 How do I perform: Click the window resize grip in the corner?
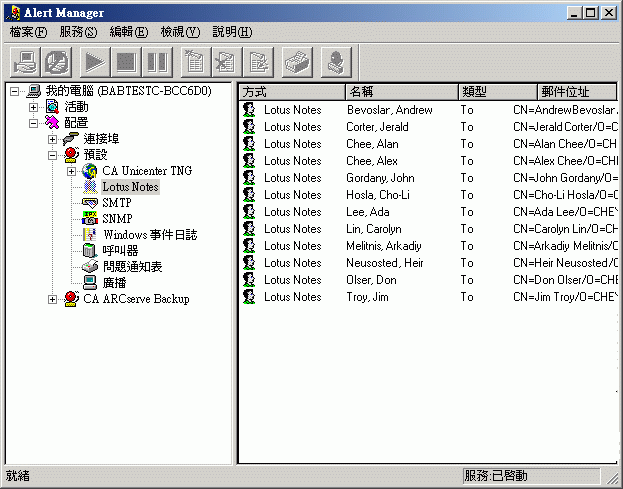613,477
